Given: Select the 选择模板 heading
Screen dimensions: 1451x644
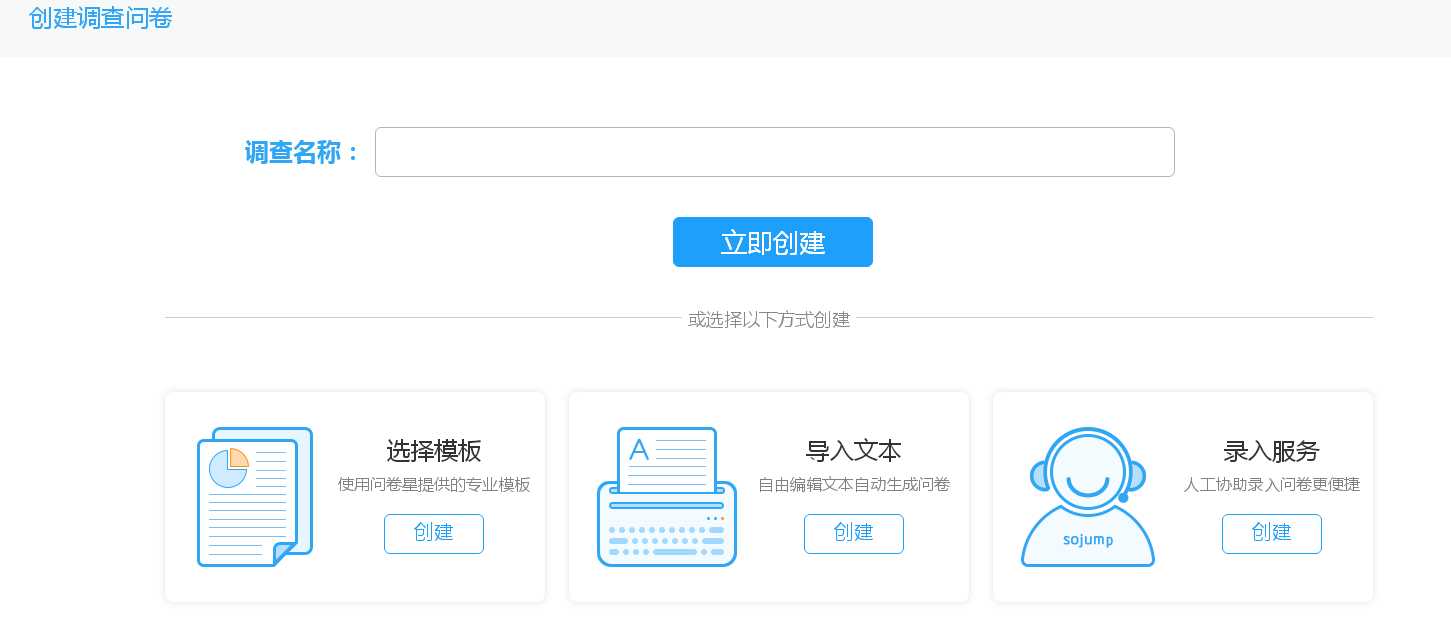Looking at the screenshot, I should pos(434,451).
